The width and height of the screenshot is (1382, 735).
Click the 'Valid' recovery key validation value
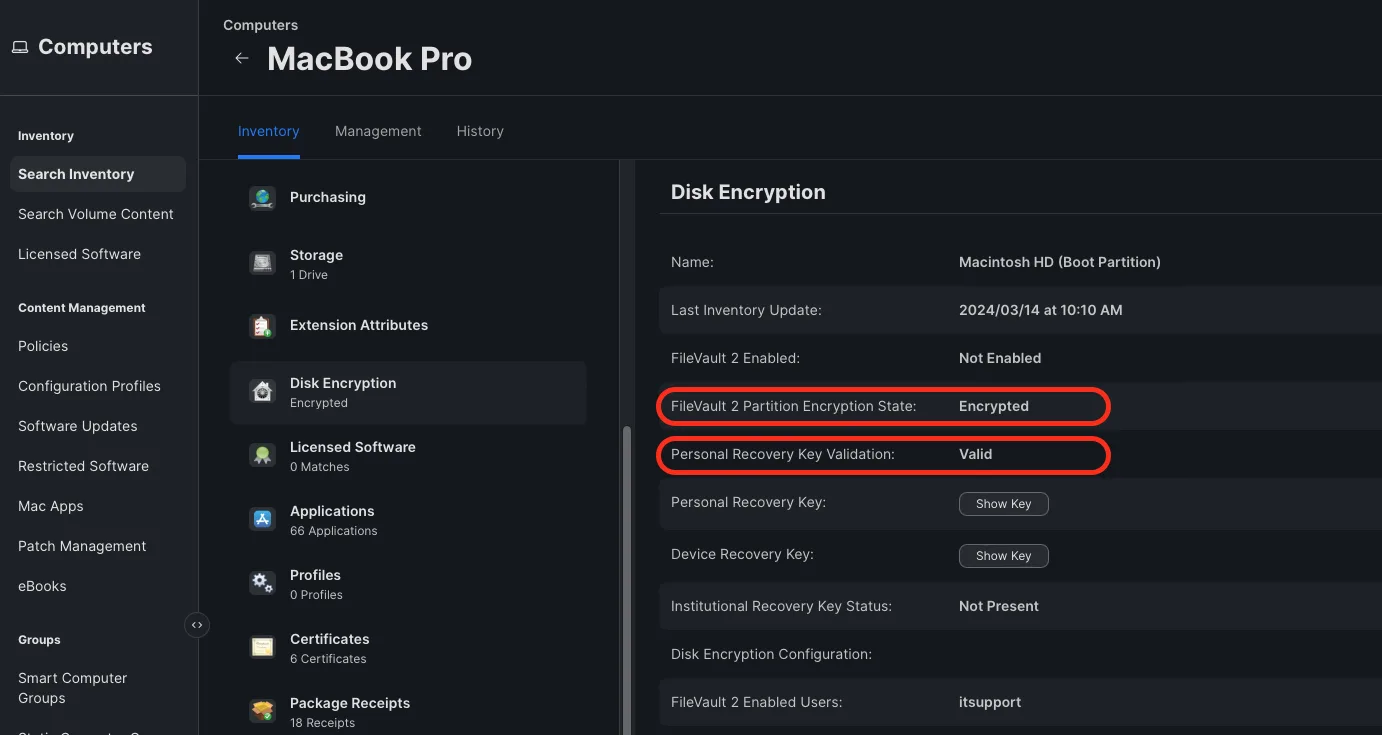[x=975, y=454]
